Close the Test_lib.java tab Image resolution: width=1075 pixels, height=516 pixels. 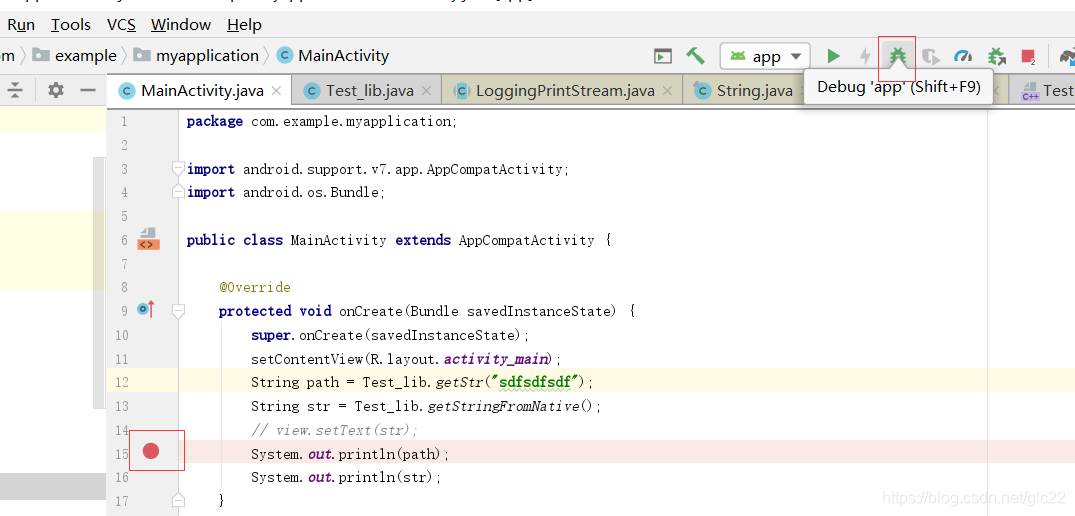(x=426, y=90)
